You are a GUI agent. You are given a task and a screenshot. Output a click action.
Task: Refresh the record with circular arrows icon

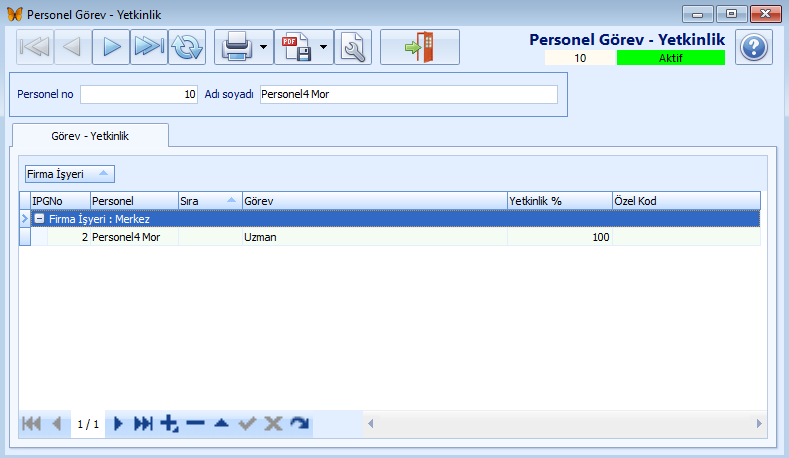[187, 47]
